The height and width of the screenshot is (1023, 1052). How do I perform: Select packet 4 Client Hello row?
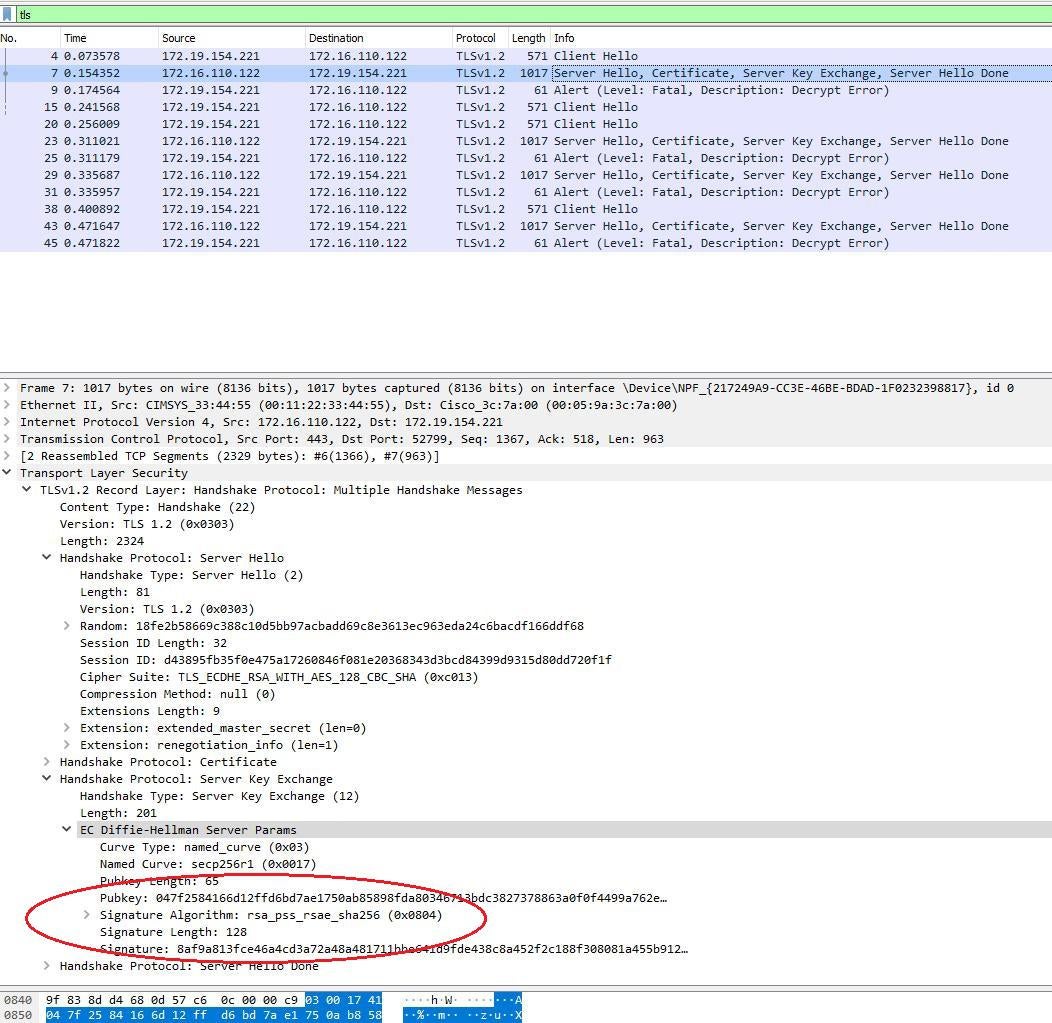[526, 56]
